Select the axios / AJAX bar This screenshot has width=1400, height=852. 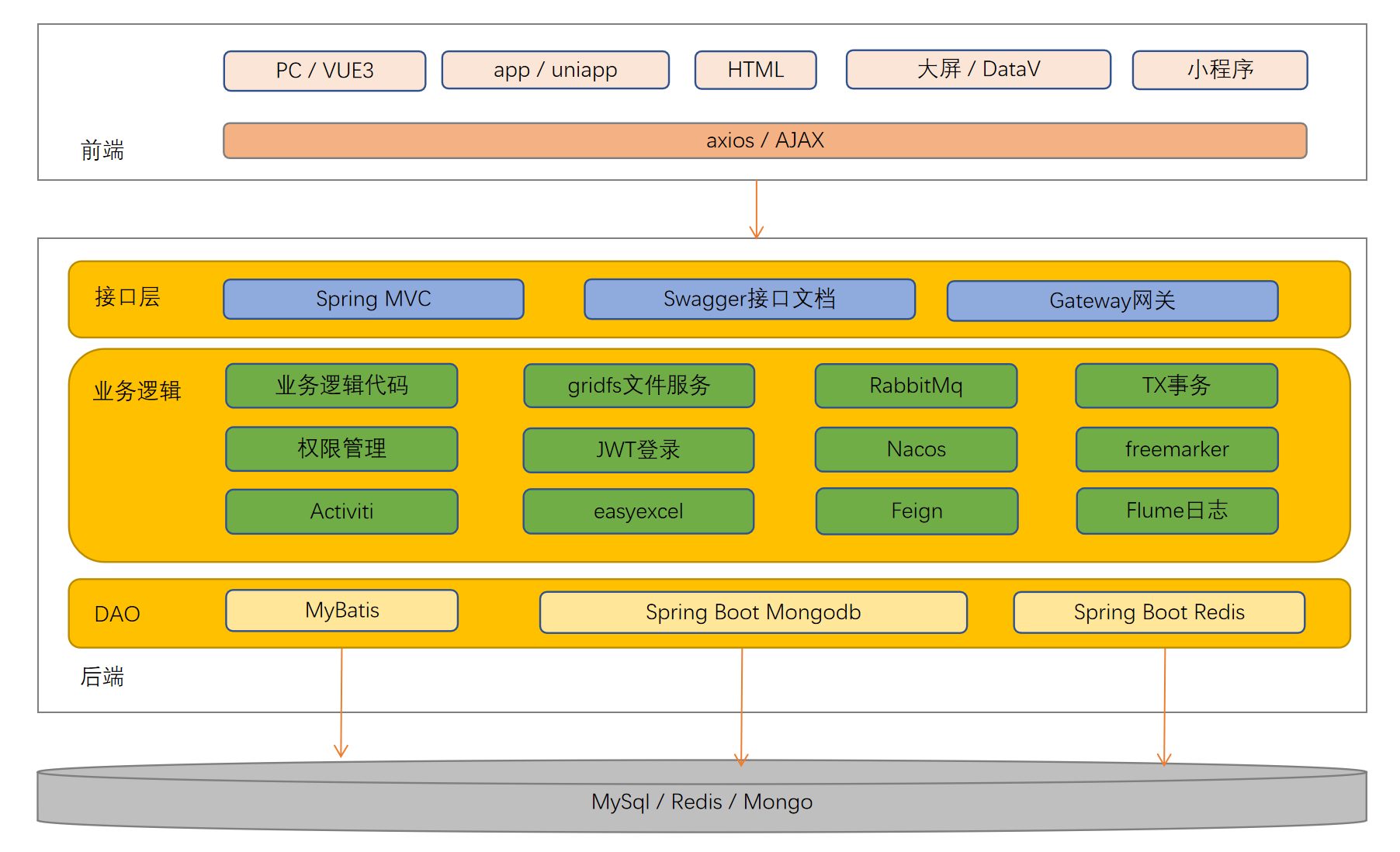point(764,140)
